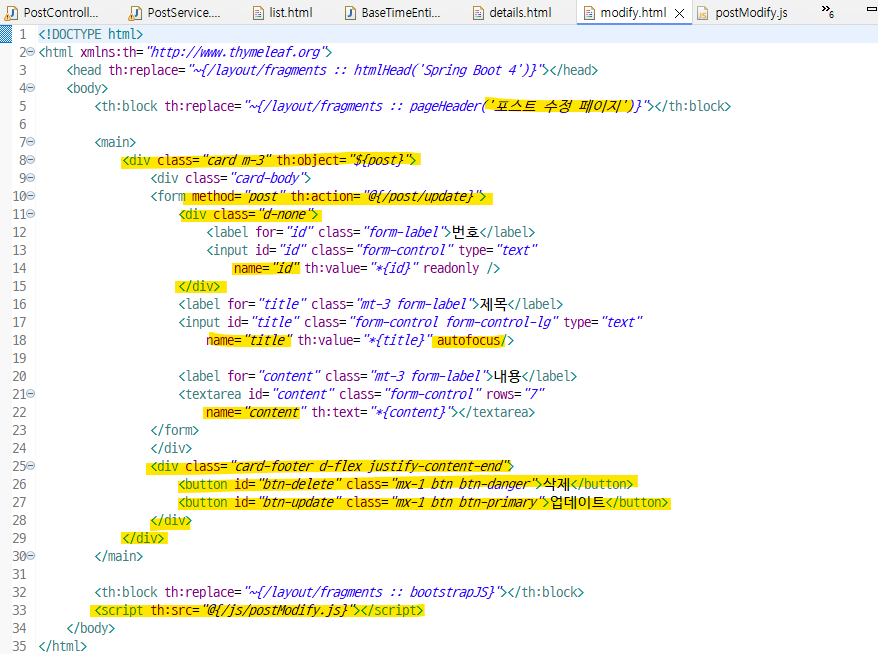Click the highlighted name="id" attribute
Screen dimensions: 878x654
pyautogui.click(x=267, y=268)
